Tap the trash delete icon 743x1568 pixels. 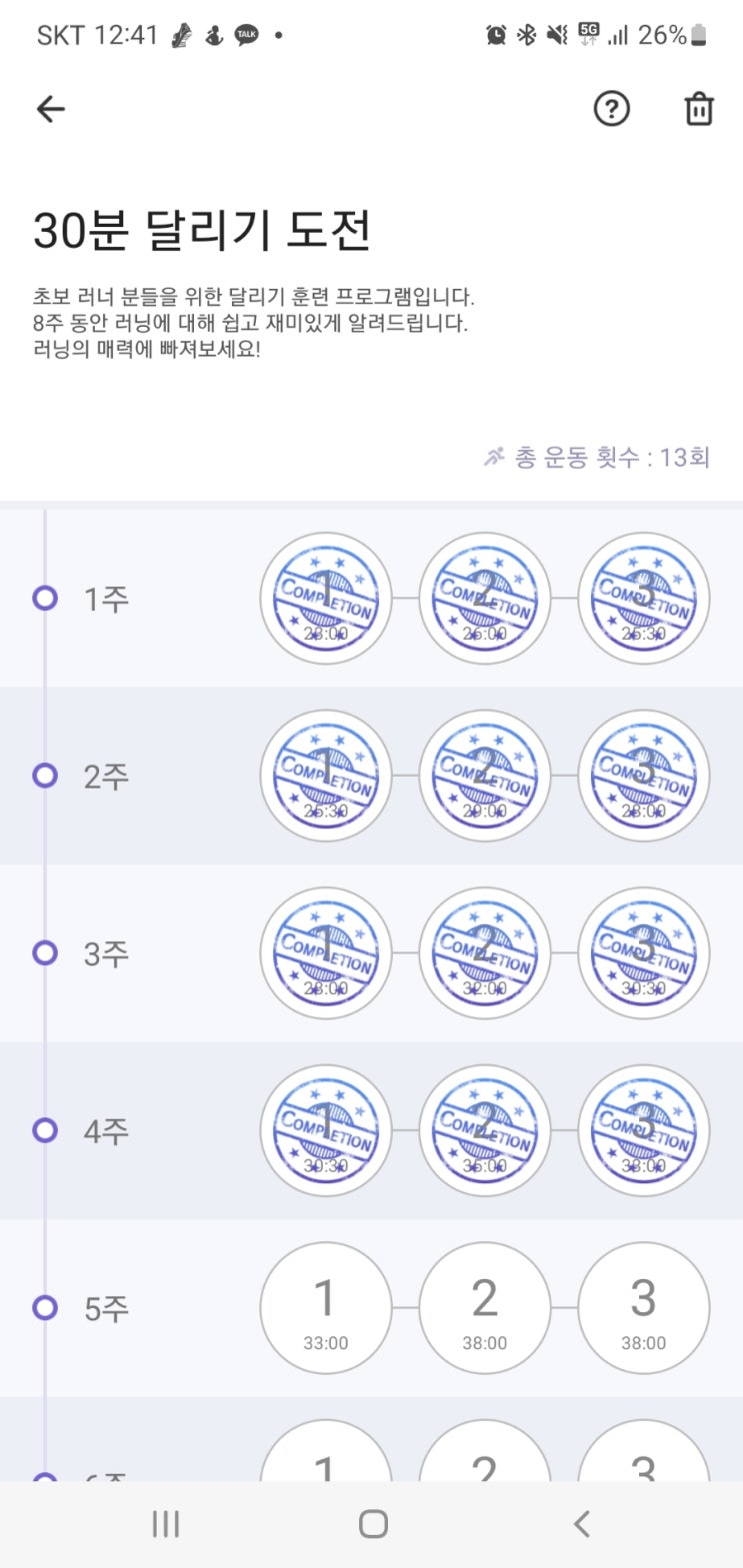tap(698, 109)
